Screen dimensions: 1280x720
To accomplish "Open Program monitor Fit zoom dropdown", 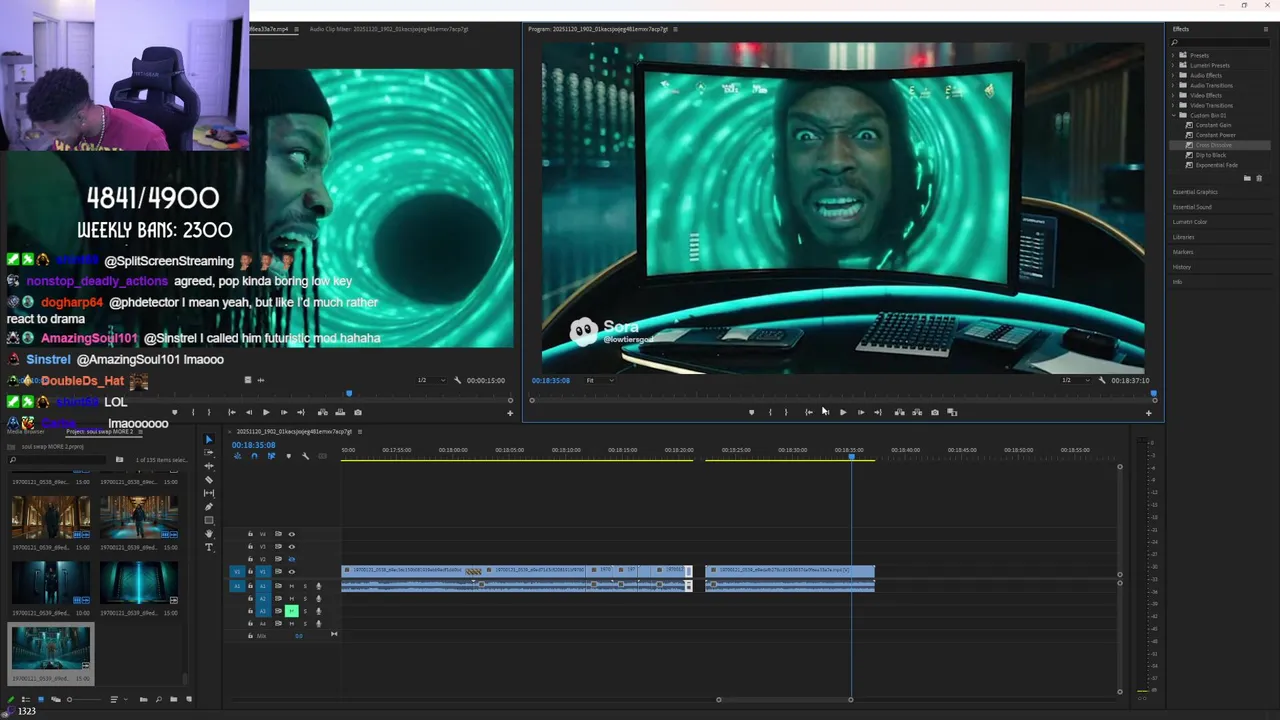I will [599, 380].
